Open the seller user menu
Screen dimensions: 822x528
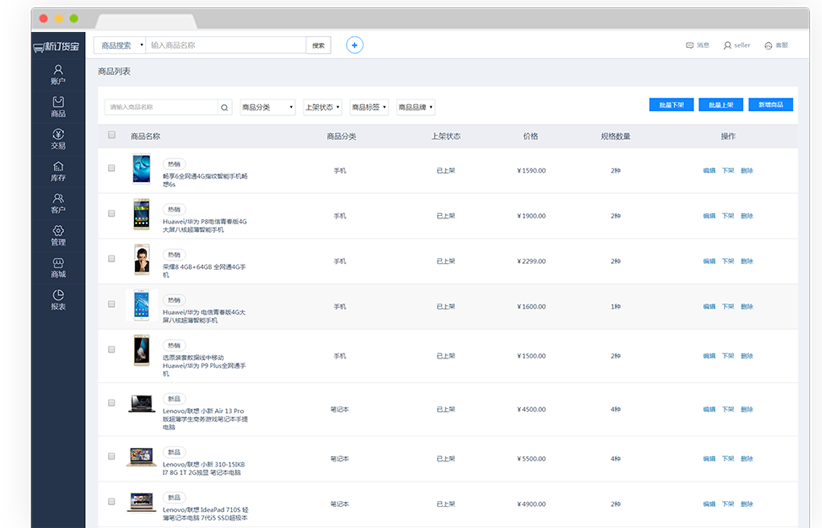click(x=736, y=45)
